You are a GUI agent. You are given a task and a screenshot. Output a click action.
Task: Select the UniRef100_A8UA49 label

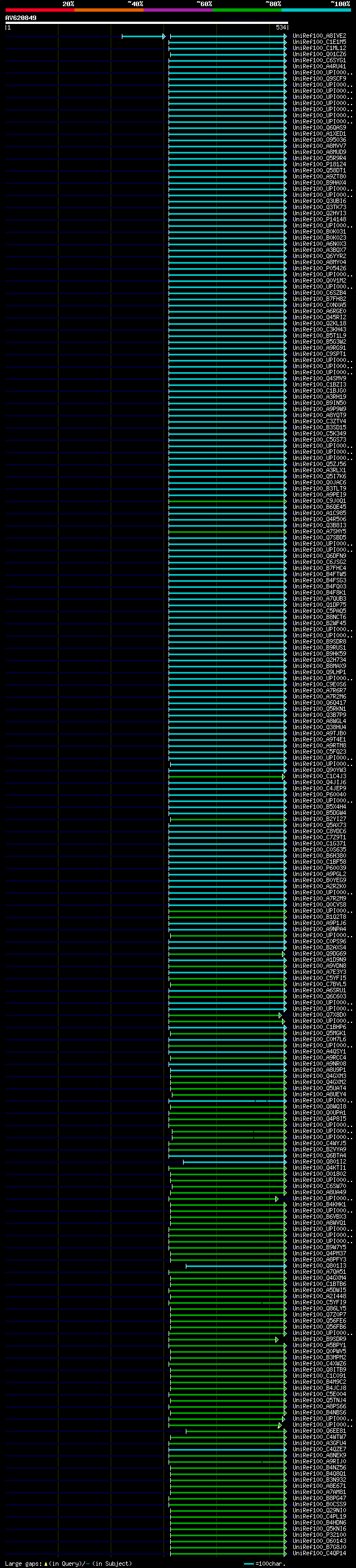319,1192
